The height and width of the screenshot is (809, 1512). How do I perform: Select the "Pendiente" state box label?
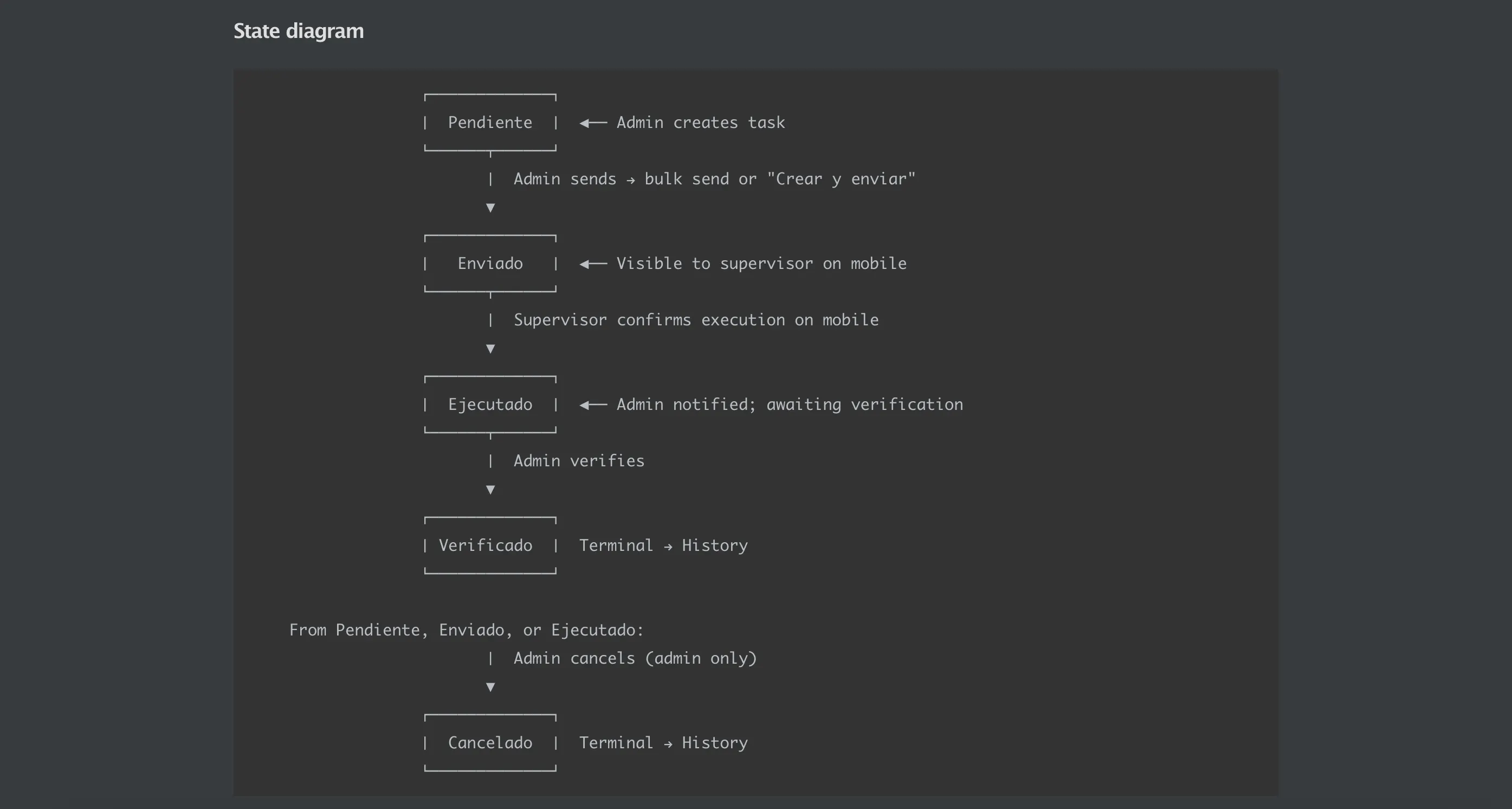click(490, 123)
